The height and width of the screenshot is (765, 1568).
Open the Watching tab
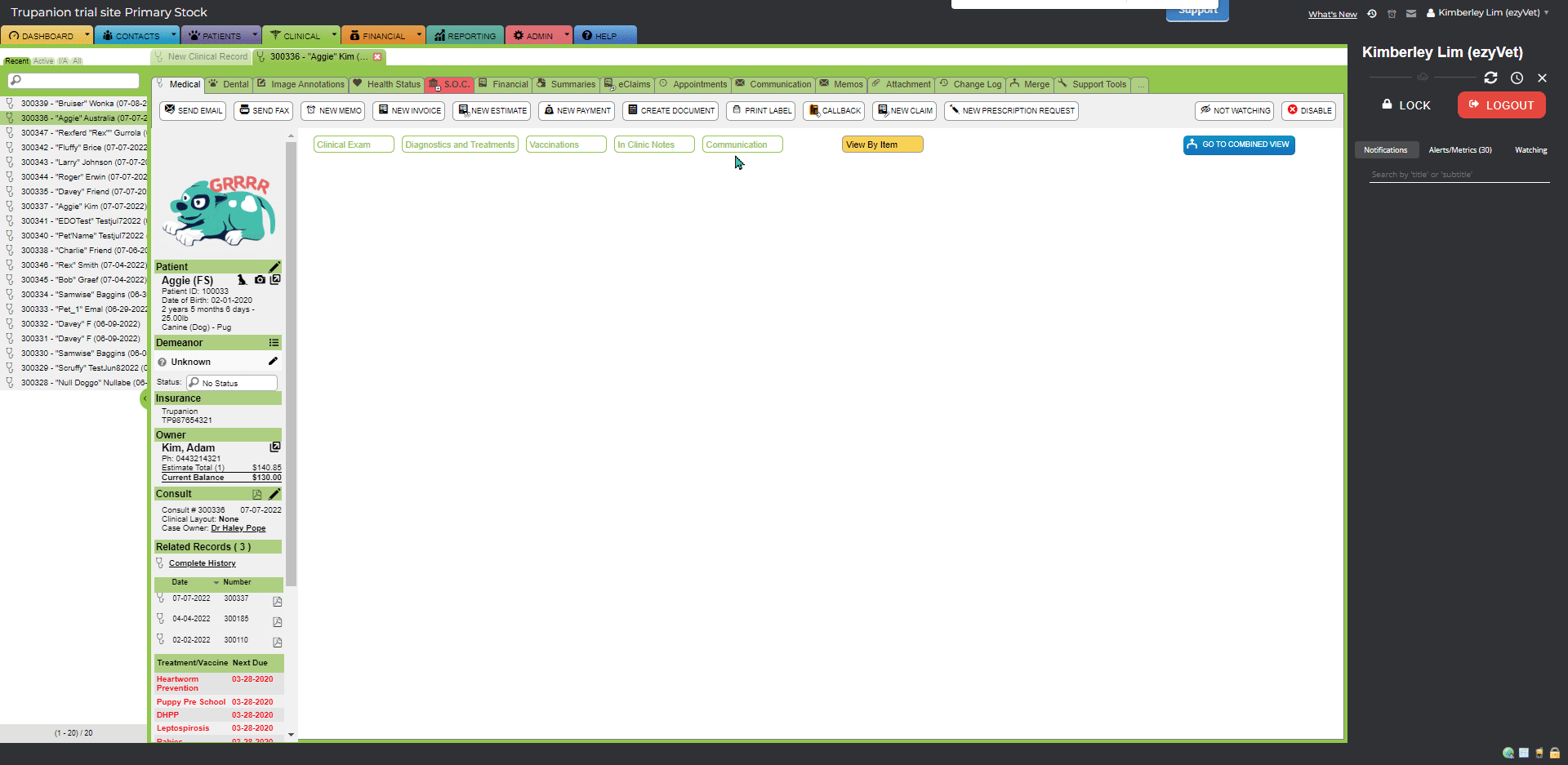coord(1531,150)
